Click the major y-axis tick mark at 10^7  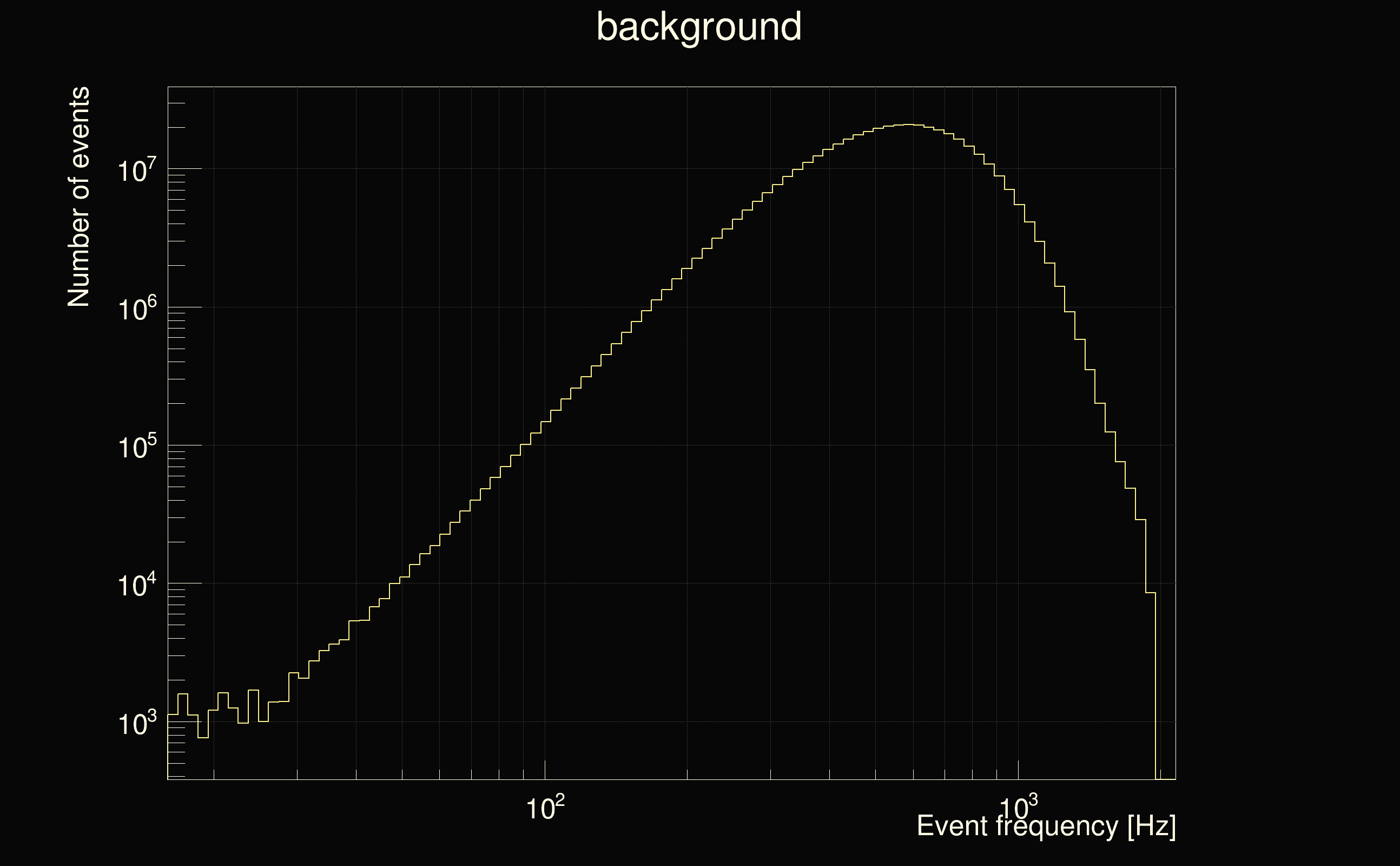click(x=185, y=168)
